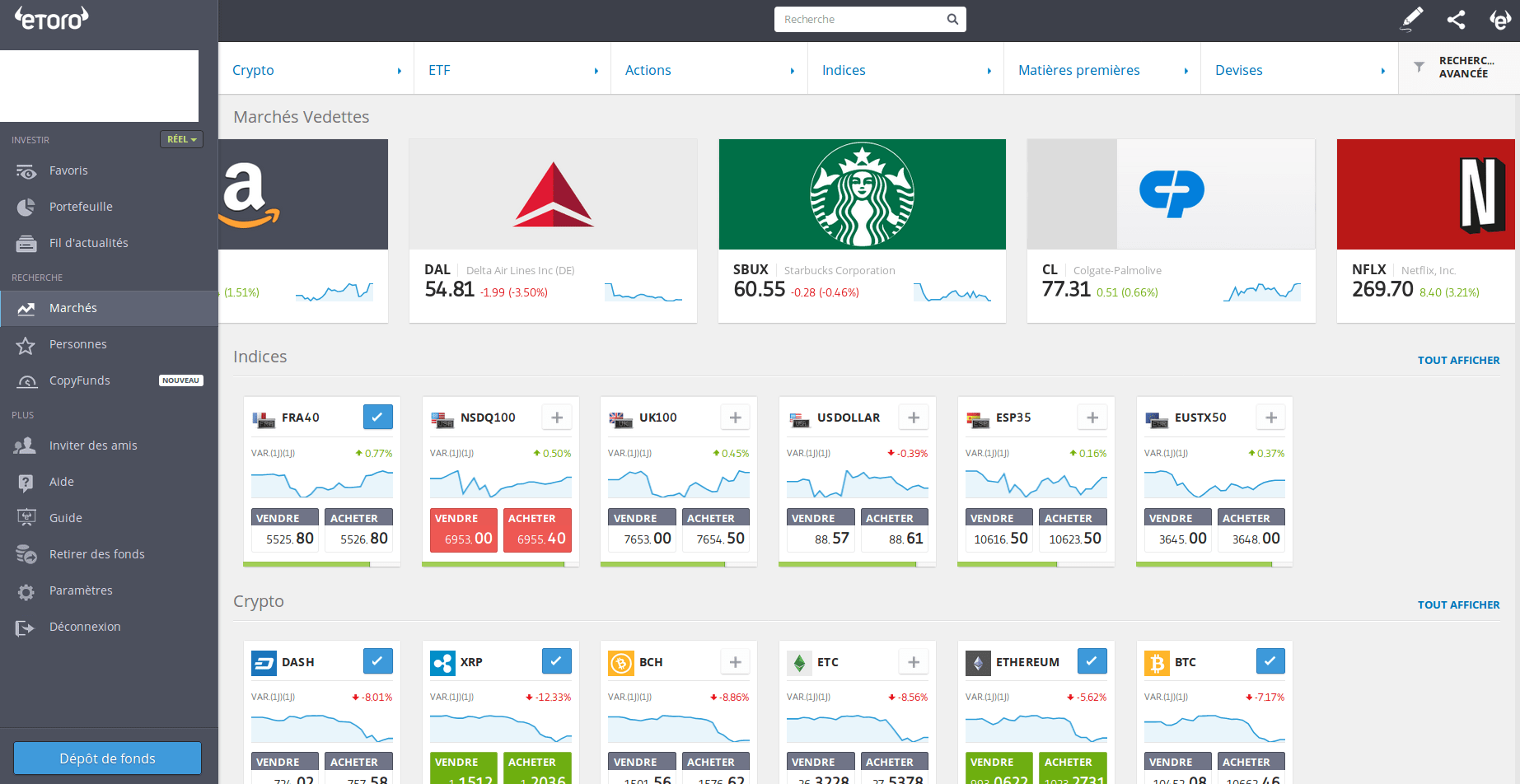
Task: Click the Déconnexion exit icon
Action: pyautogui.click(x=26, y=628)
